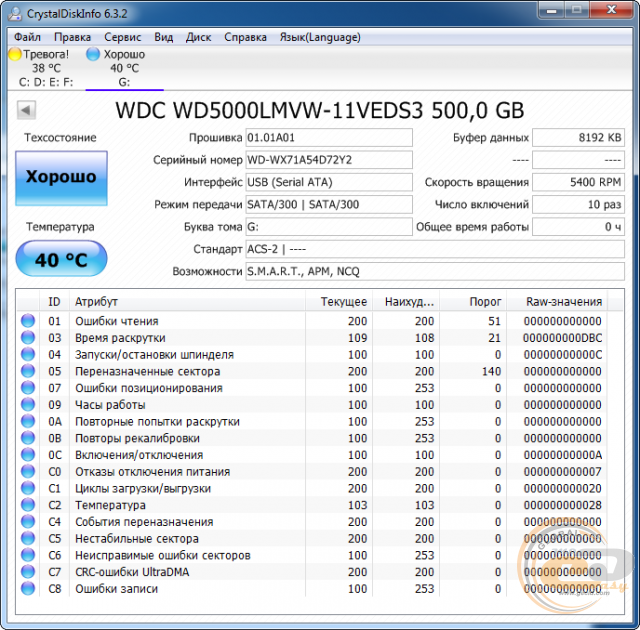
Task: Select the Ошибки чтения attribute text
Action: (117, 321)
